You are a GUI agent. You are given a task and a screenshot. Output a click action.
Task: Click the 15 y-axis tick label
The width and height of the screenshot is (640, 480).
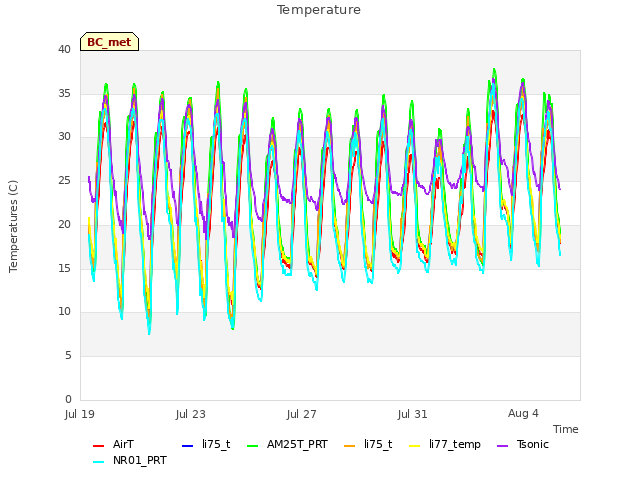click(64, 269)
